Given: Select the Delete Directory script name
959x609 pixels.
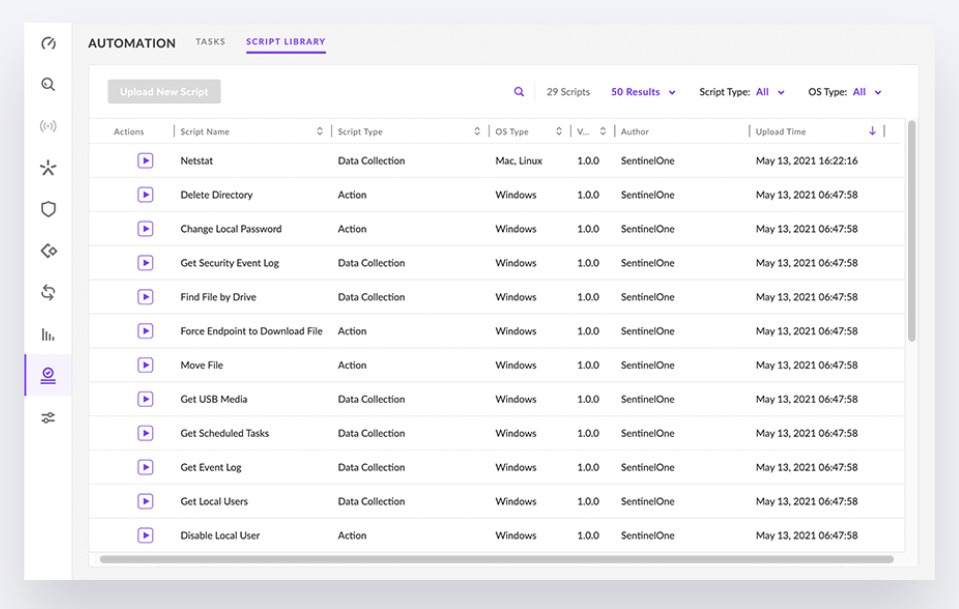Looking at the screenshot, I should pos(217,195).
